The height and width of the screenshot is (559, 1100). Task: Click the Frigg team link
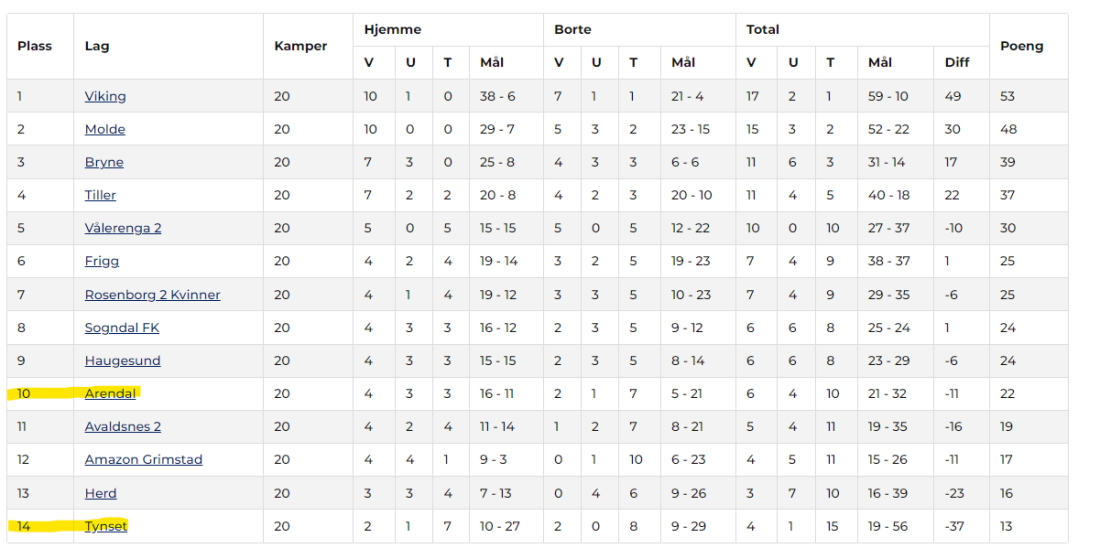[x=101, y=261]
